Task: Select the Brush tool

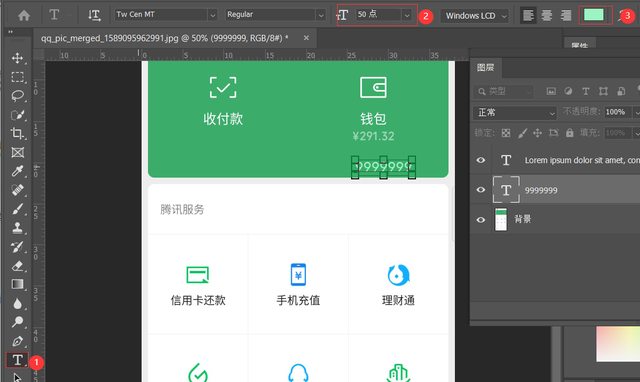Action: pos(17,209)
